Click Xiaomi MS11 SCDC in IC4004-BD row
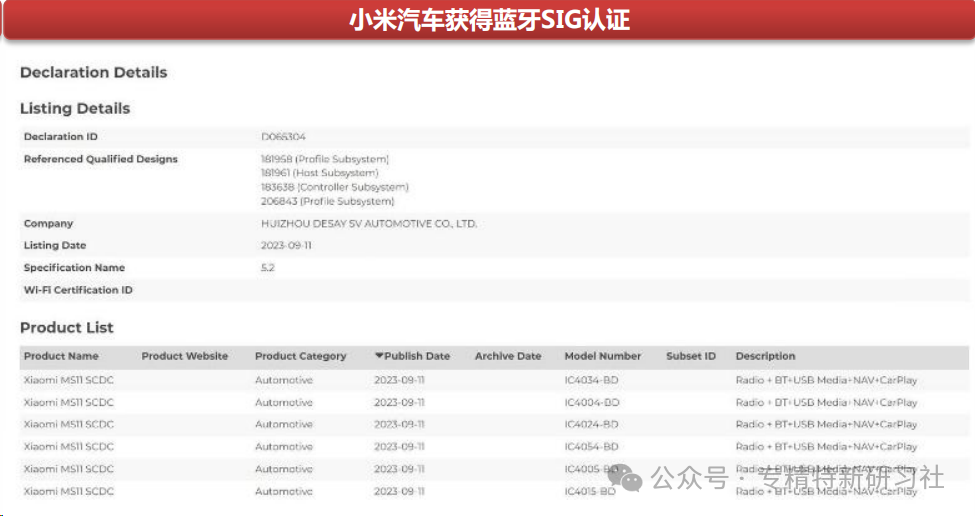 click(68, 402)
